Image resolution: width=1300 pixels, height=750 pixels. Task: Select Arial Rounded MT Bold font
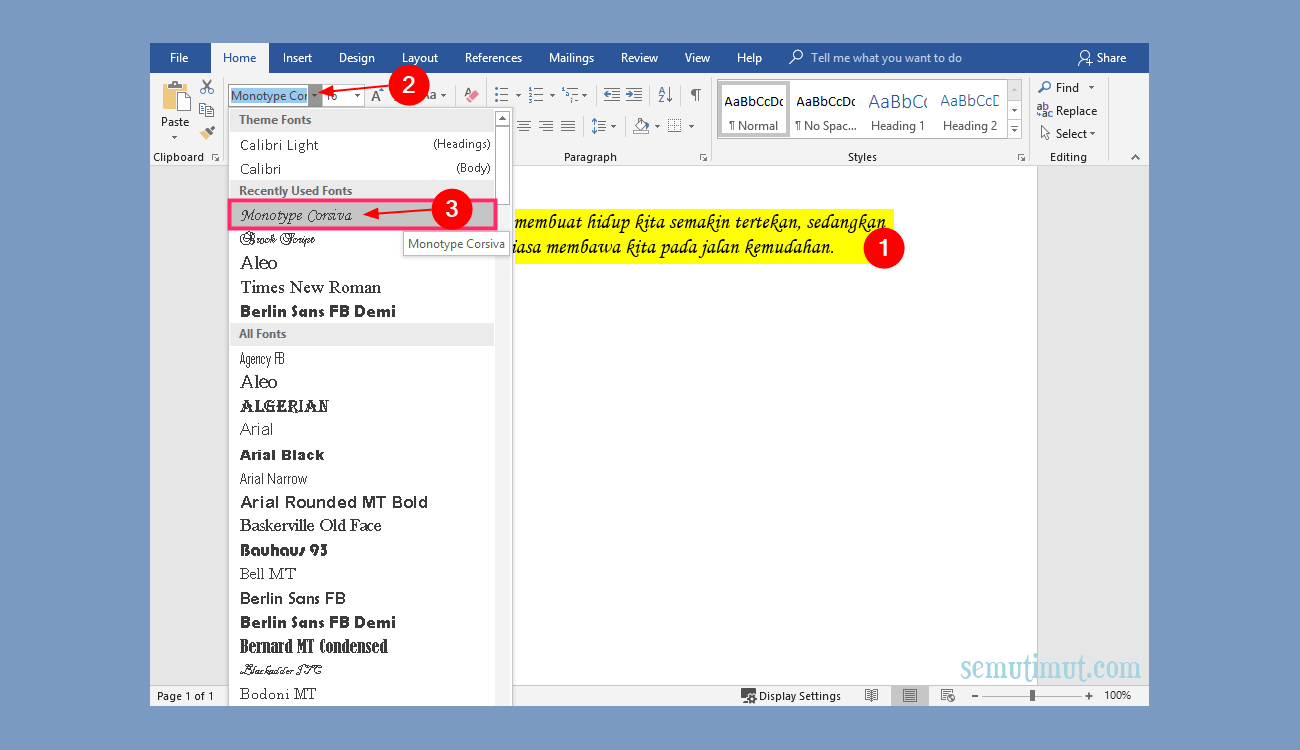coord(362,502)
